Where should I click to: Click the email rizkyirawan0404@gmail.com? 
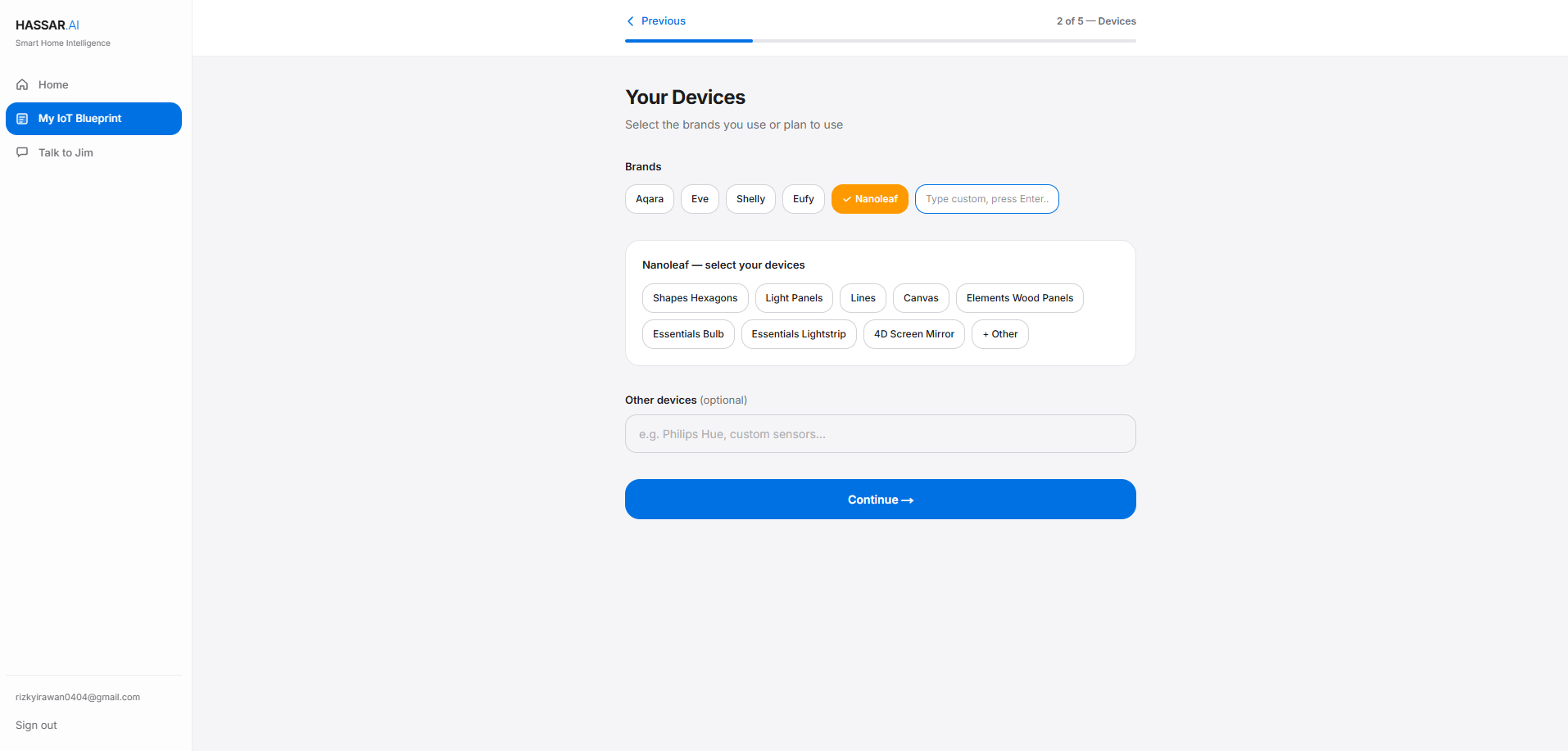(78, 698)
